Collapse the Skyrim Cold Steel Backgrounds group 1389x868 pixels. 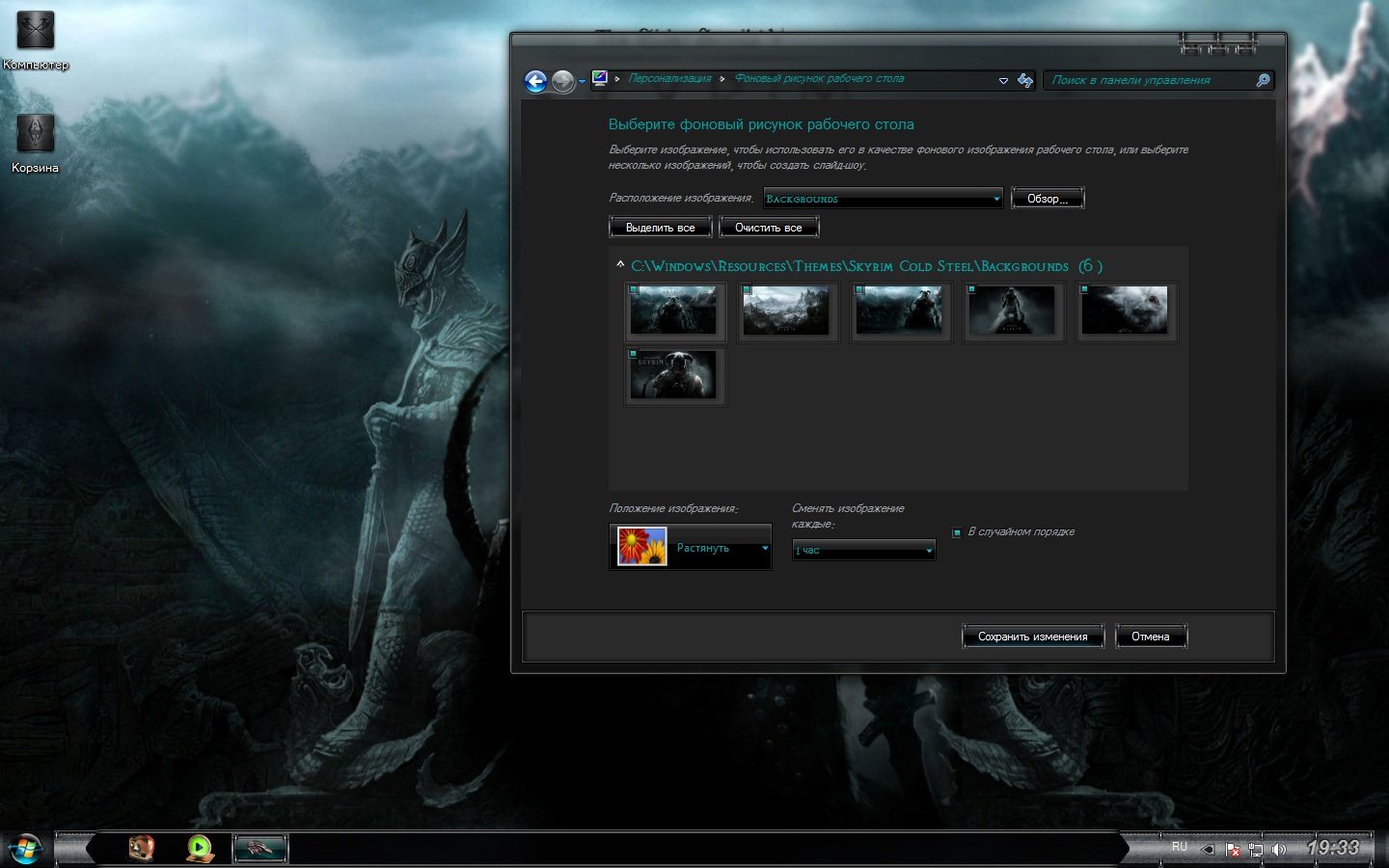tap(620, 265)
